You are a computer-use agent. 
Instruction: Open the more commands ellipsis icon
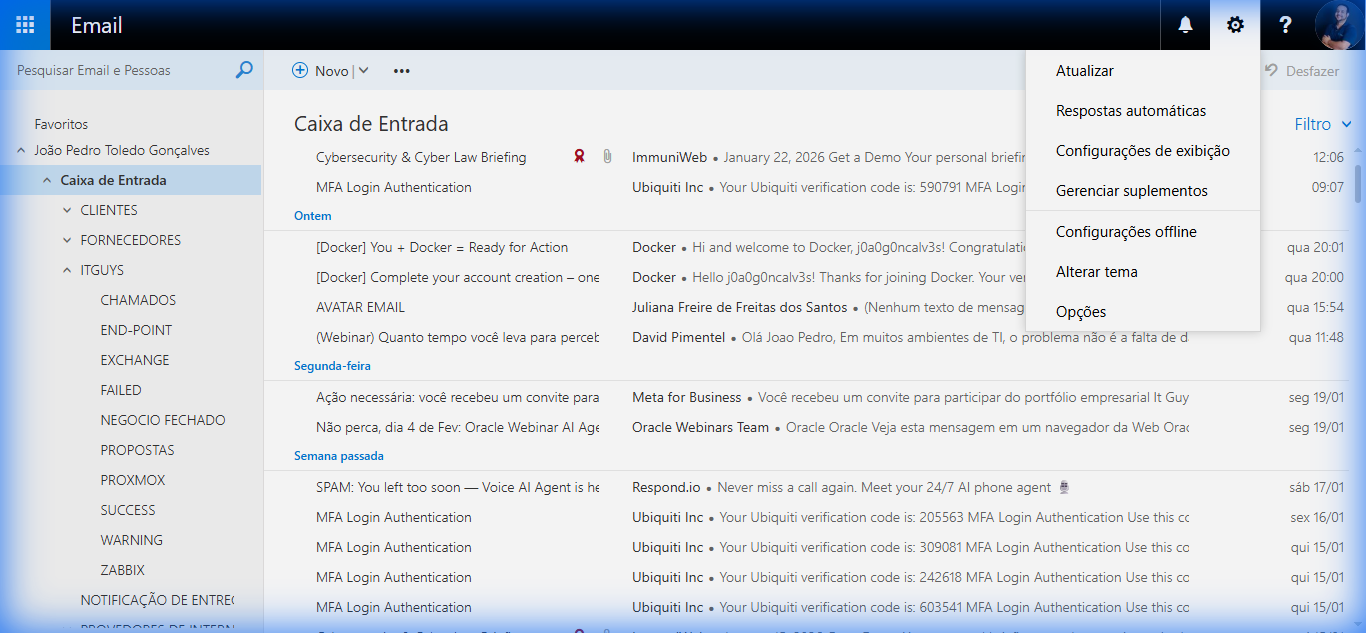pyautogui.click(x=401, y=70)
